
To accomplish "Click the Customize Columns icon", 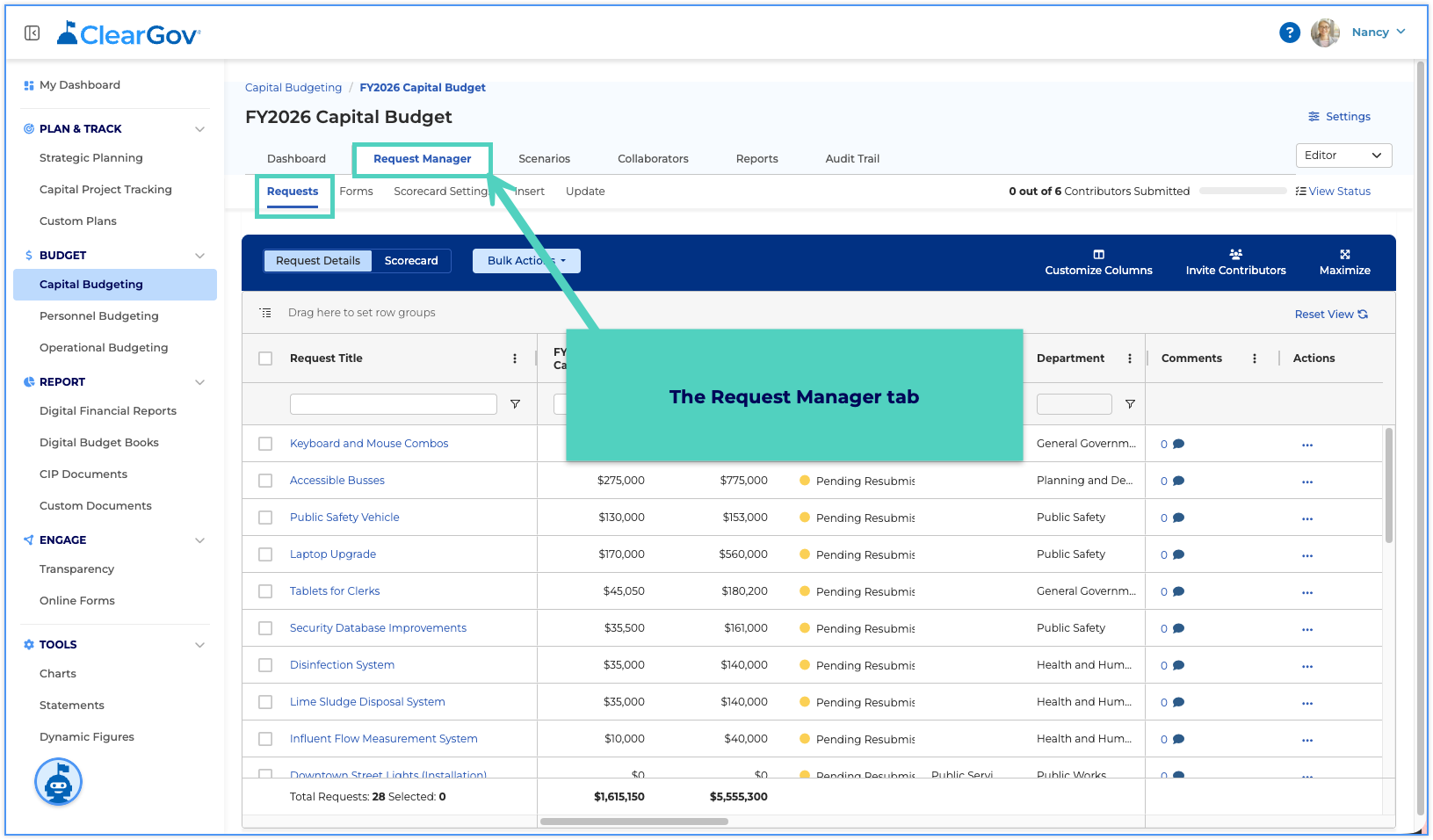I will pyautogui.click(x=1098, y=254).
